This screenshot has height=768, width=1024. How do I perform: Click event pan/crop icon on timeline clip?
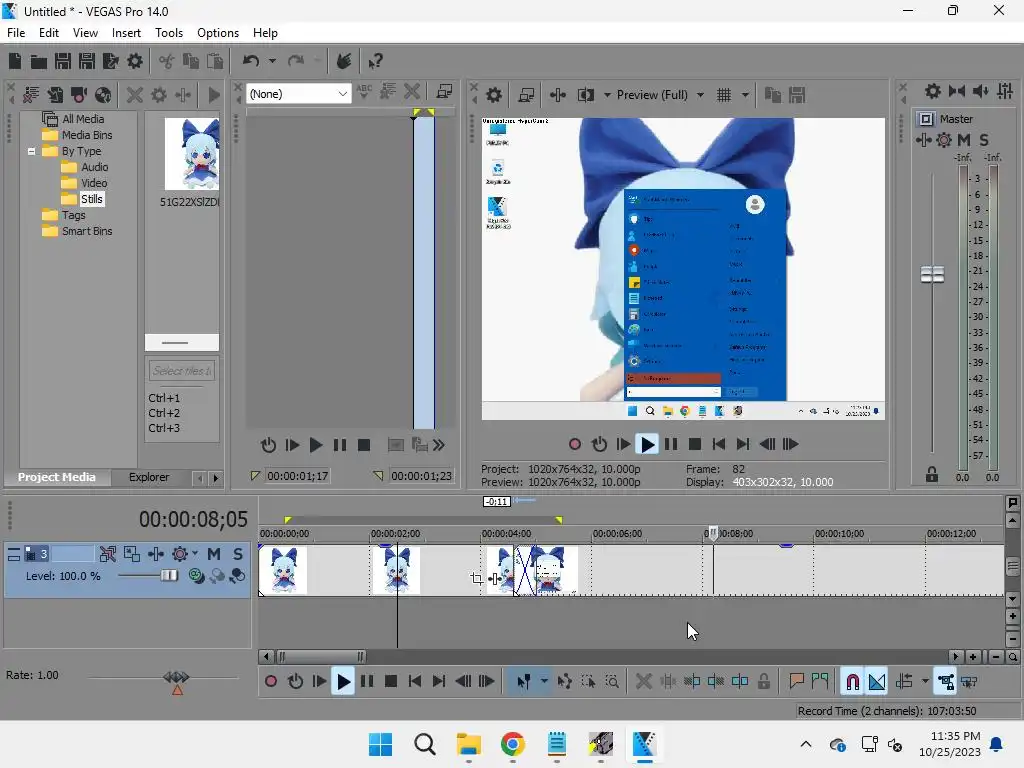pos(477,578)
